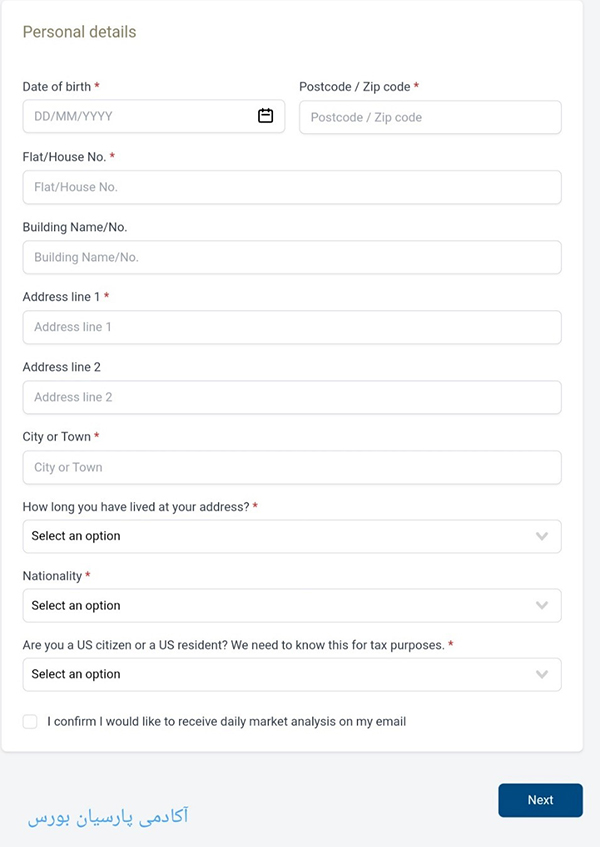Click chevron arrow of US citizen selector
The height and width of the screenshot is (847, 600).
point(542,674)
